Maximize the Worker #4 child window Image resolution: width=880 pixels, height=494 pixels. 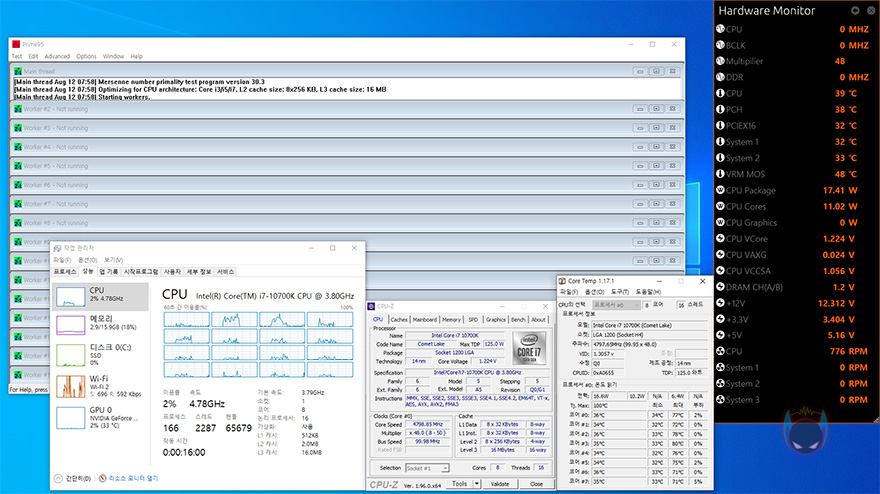tap(656, 147)
